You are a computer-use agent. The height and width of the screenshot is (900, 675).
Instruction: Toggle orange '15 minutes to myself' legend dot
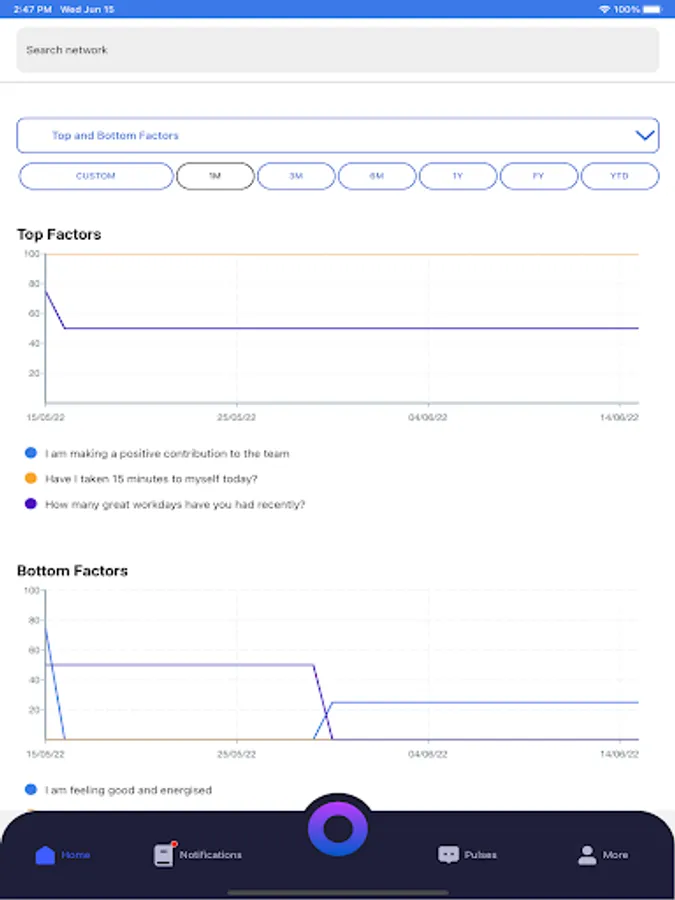[x=31, y=478]
